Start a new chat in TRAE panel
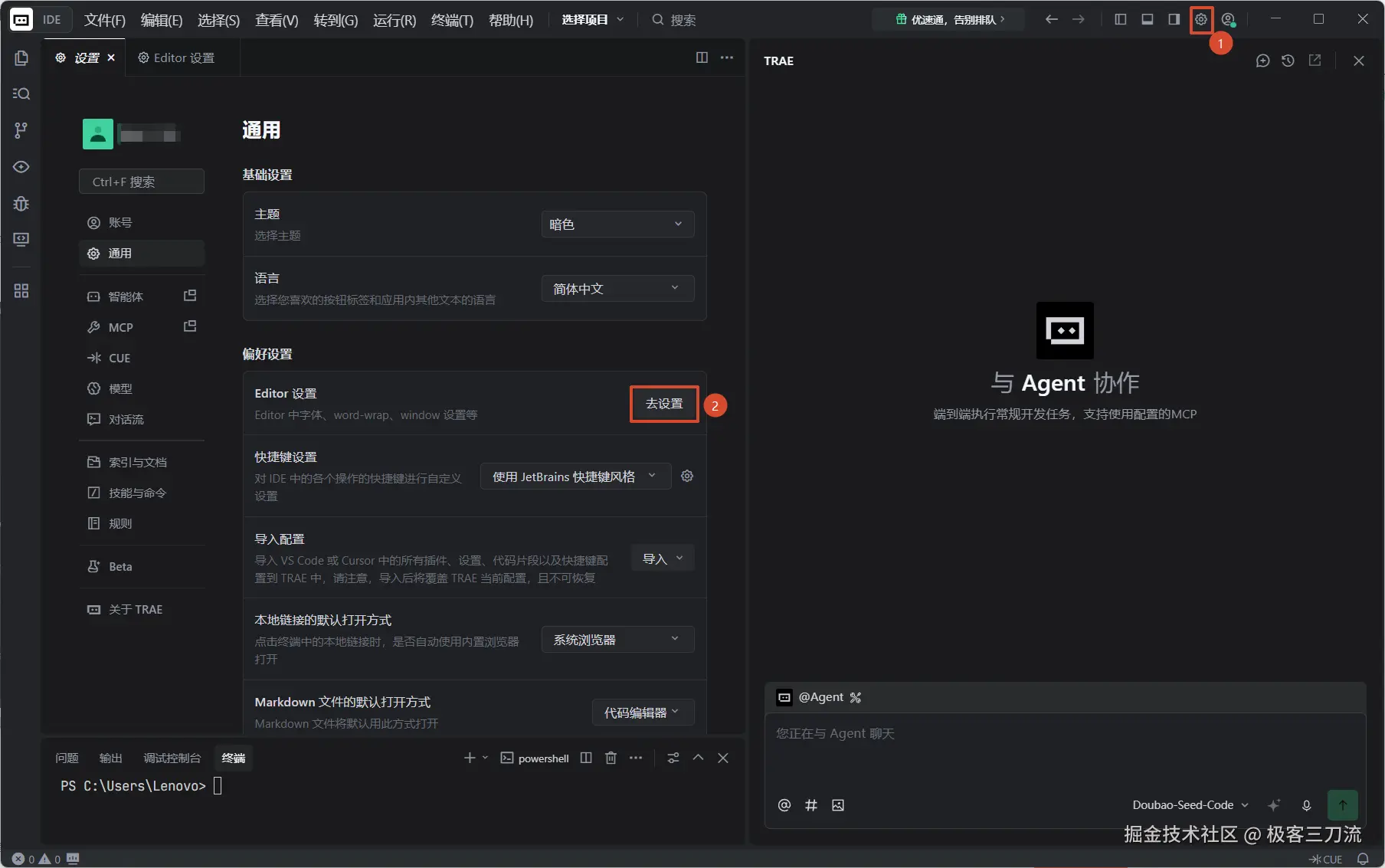This screenshot has width=1385, height=868. (x=1263, y=61)
